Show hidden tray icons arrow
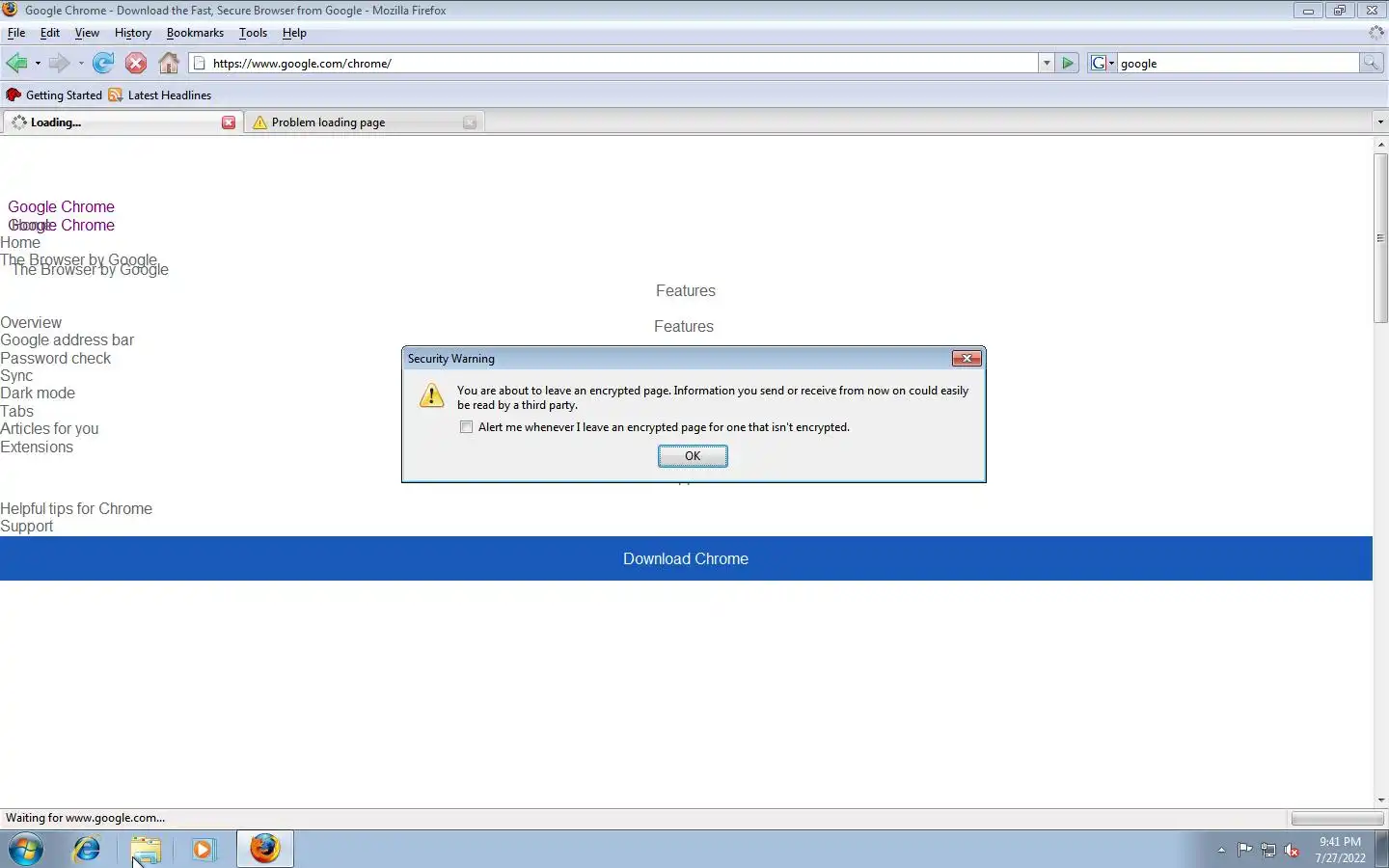Image resolution: width=1389 pixels, height=868 pixels. (1221, 850)
